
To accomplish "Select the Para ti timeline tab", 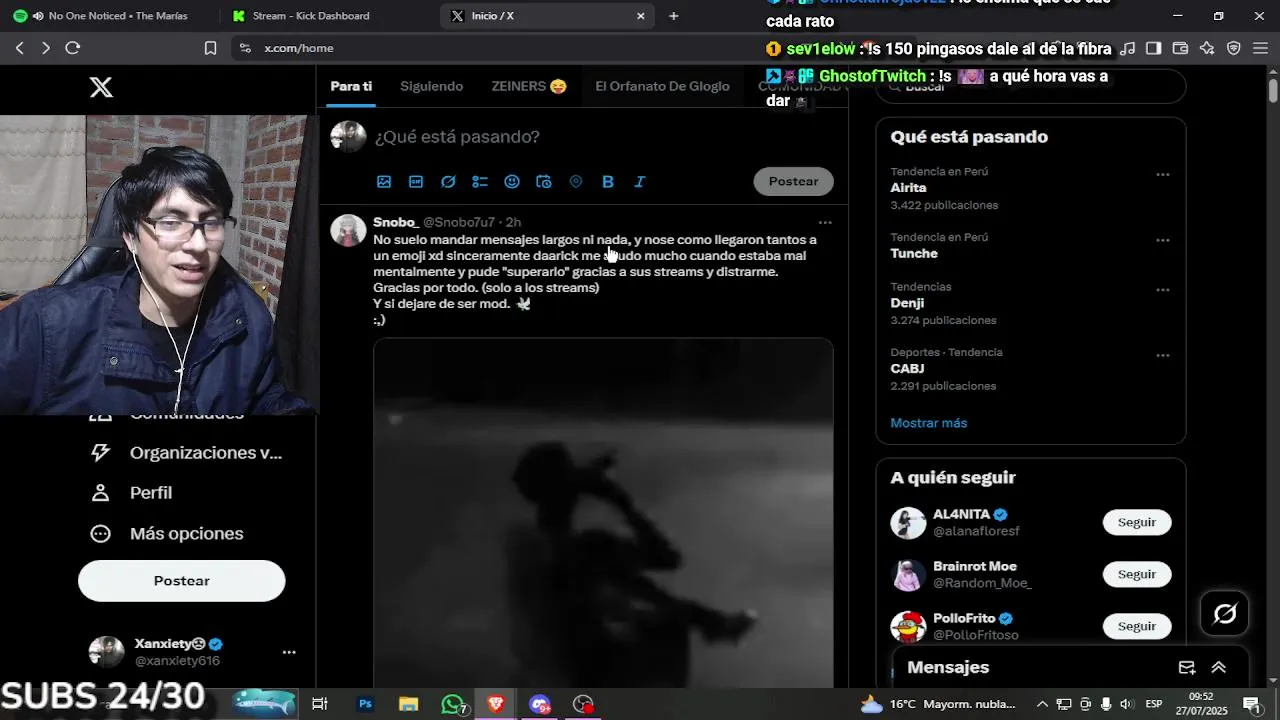I will pos(351,86).
